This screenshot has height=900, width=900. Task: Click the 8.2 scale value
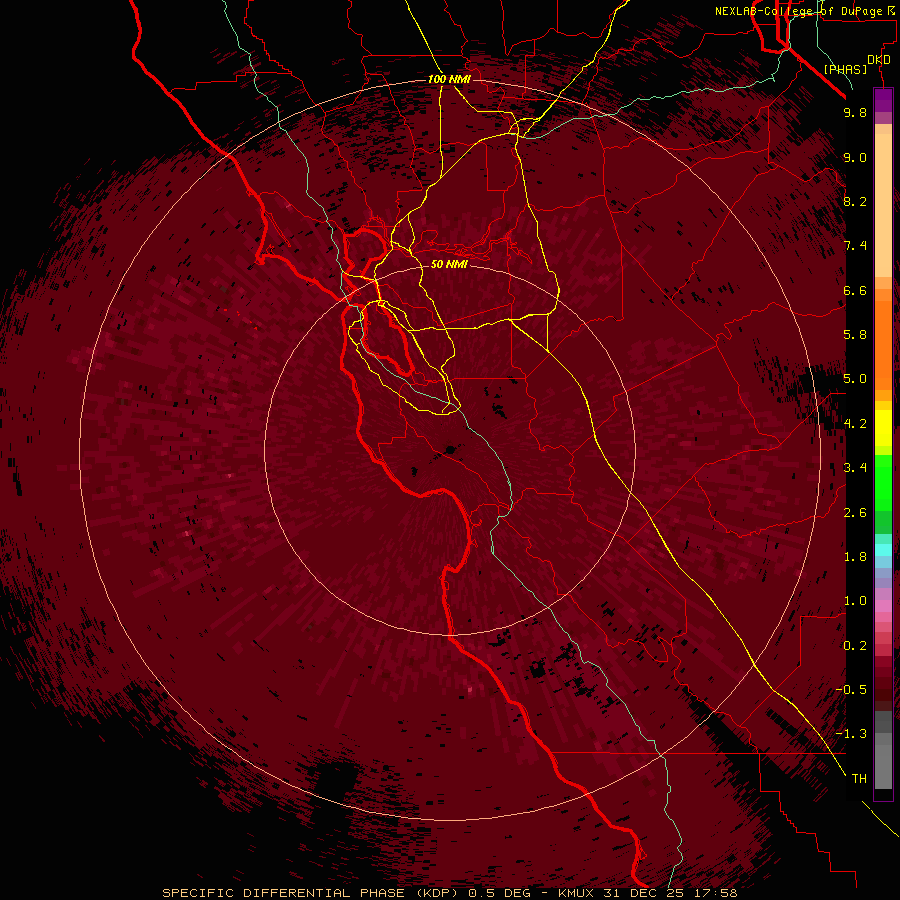tap(855, 201)
